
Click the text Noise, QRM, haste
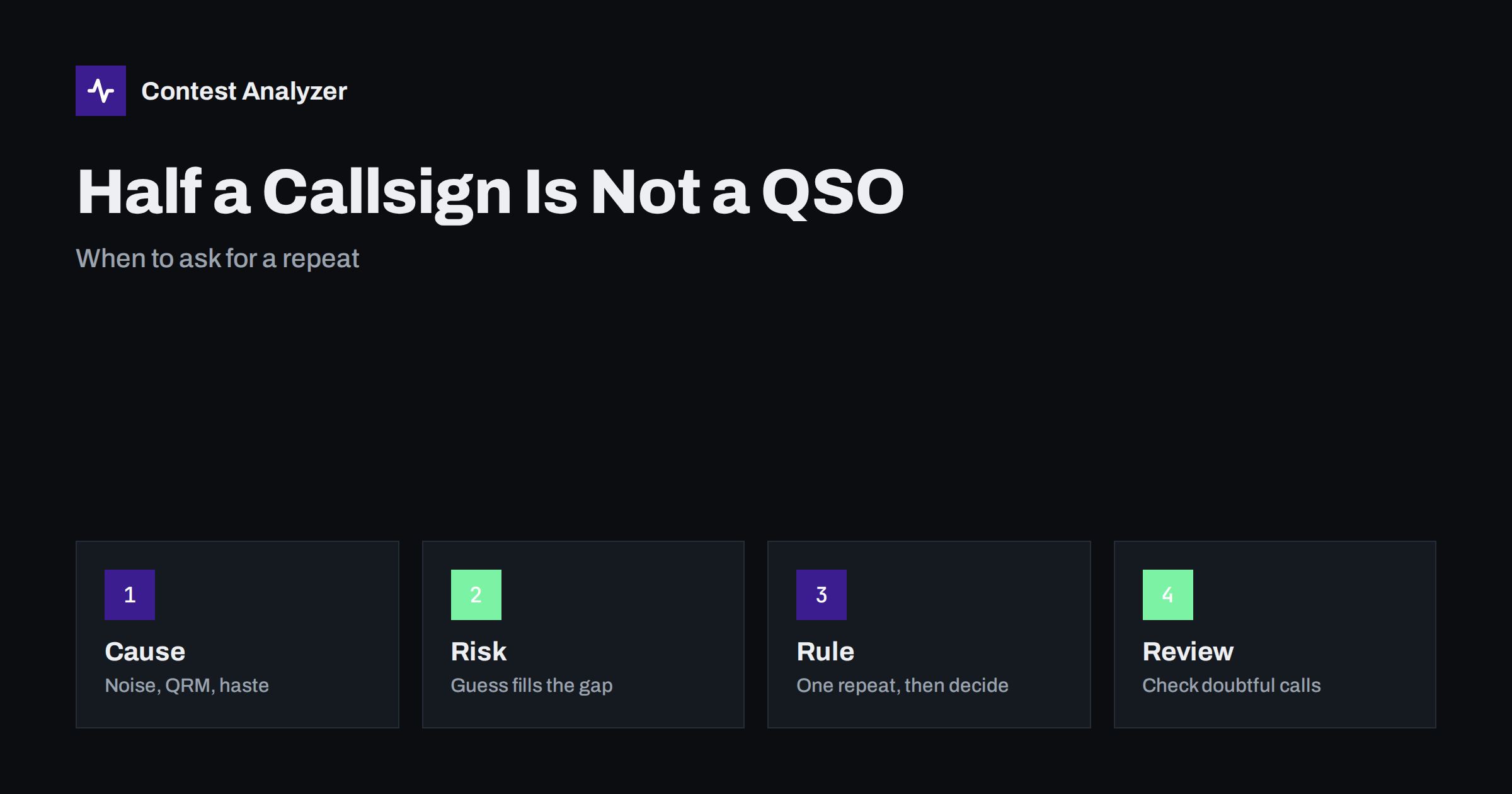187,686
